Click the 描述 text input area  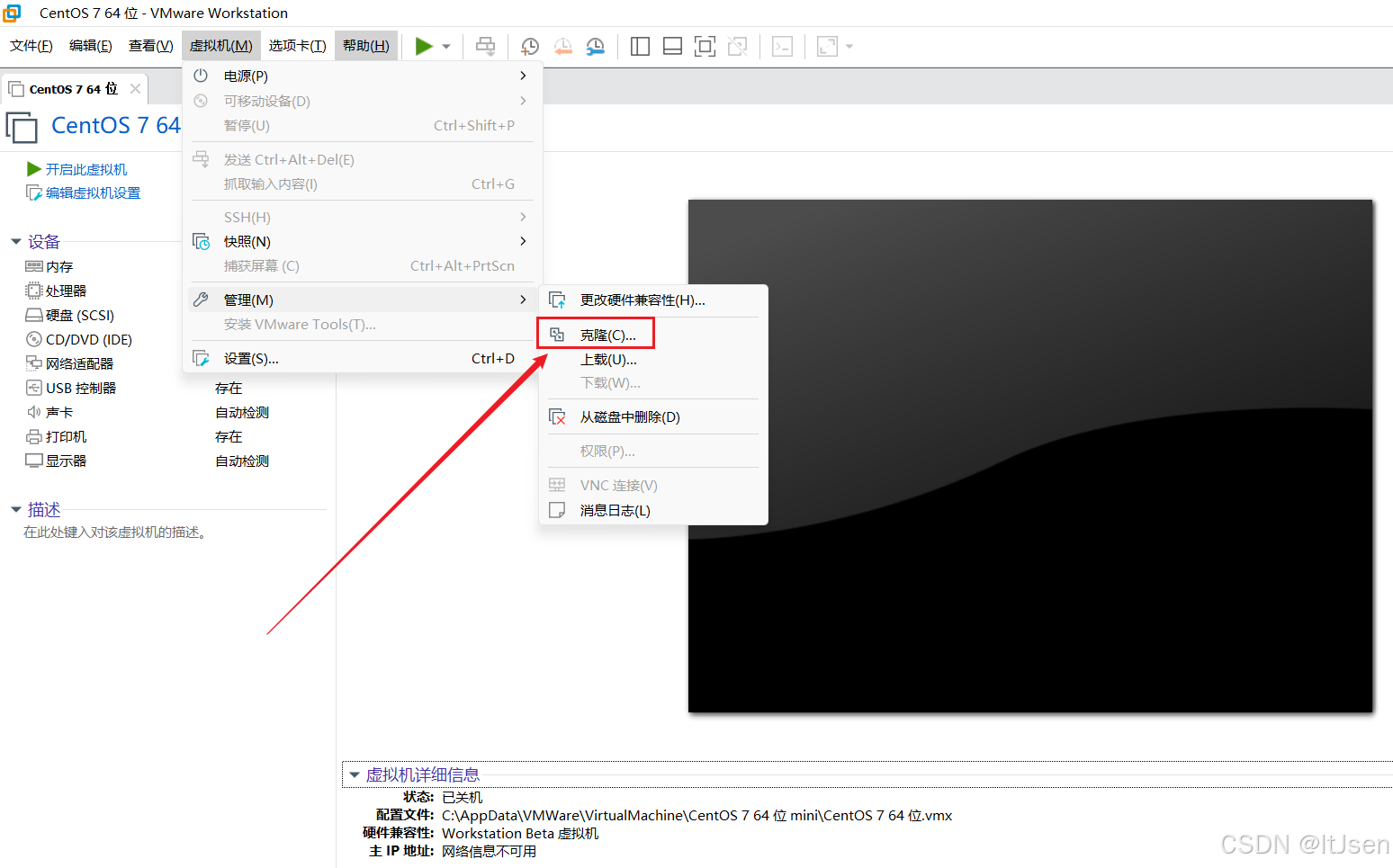[x=115, y=532]
